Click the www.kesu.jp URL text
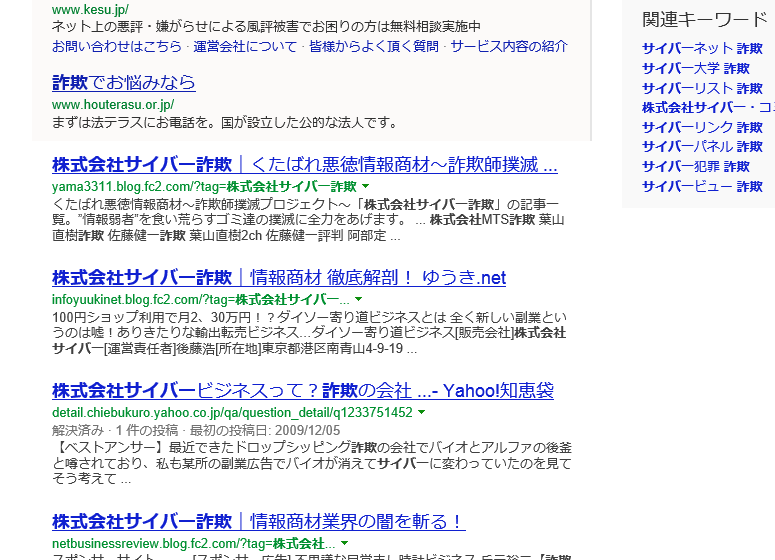Viewport: 775px width, 560px height. coord(90,9)
